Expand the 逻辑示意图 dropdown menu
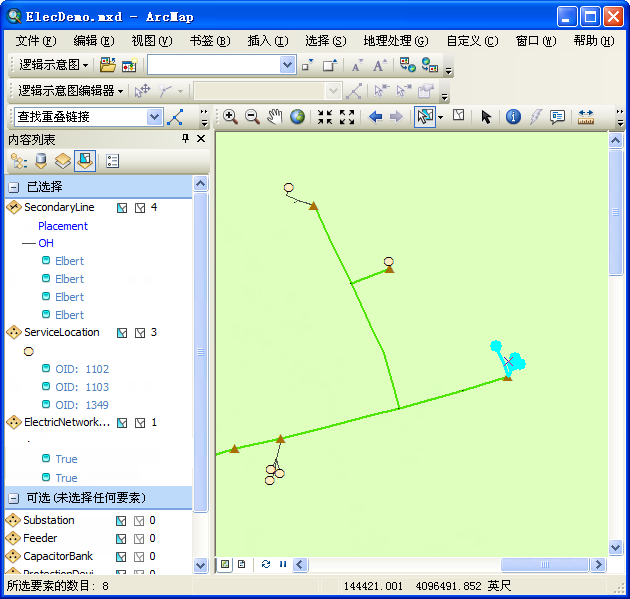This screenshot has width=630, height=599. 86,65
